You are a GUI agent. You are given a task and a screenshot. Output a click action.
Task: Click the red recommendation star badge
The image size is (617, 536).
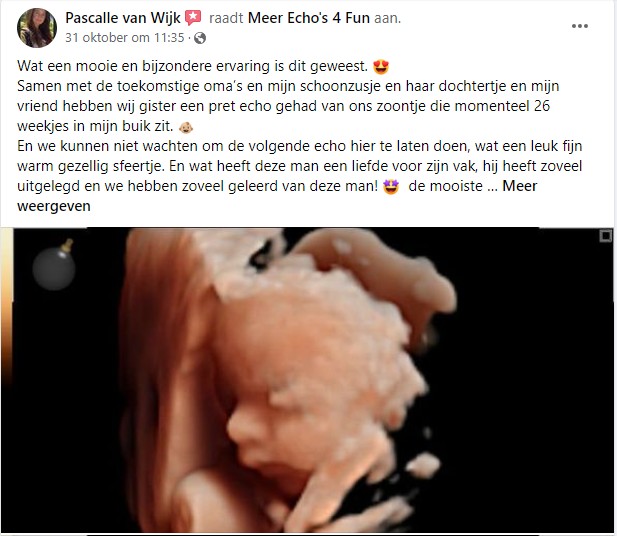tap(193, 18)
